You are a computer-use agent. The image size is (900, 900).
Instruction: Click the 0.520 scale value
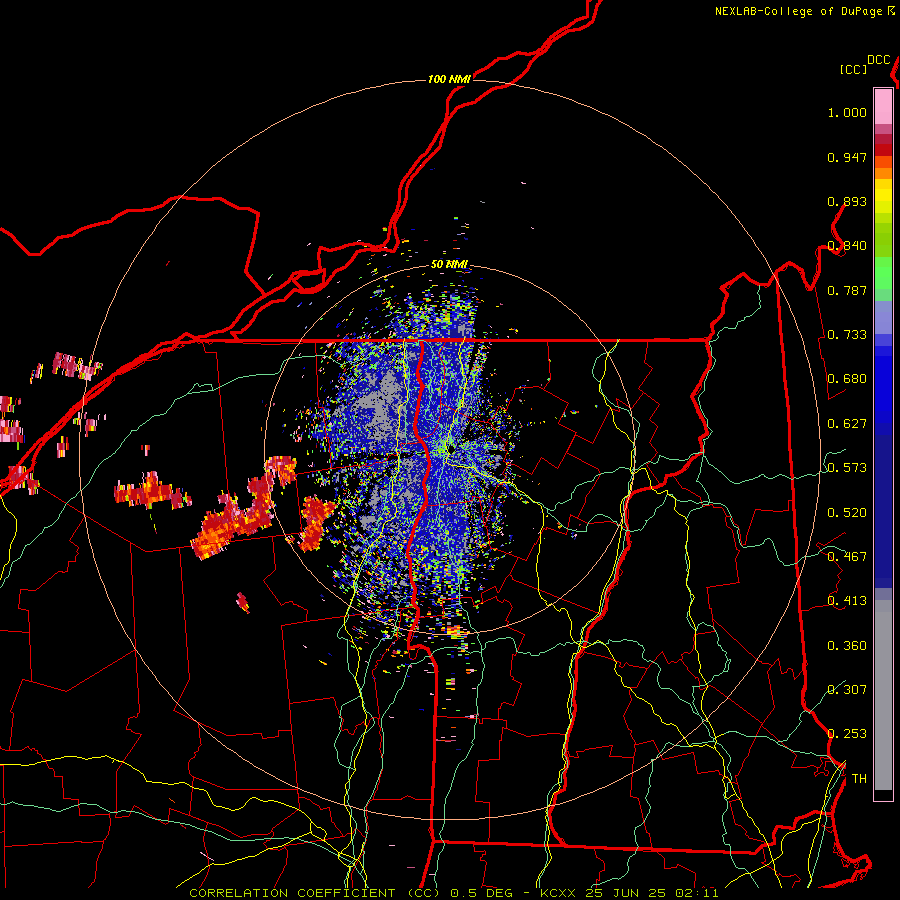(847, 513)
